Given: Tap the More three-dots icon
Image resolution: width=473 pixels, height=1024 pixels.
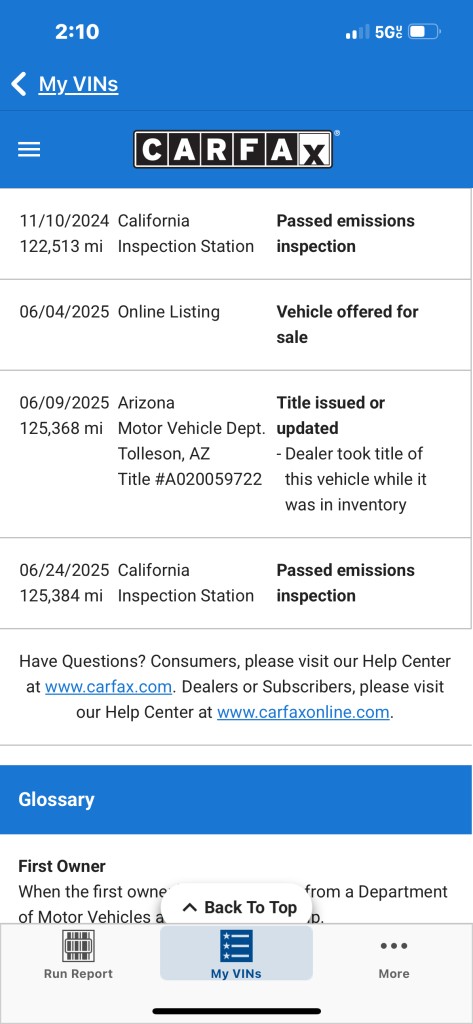Looking at the screenshot, I should coord(394,946).
